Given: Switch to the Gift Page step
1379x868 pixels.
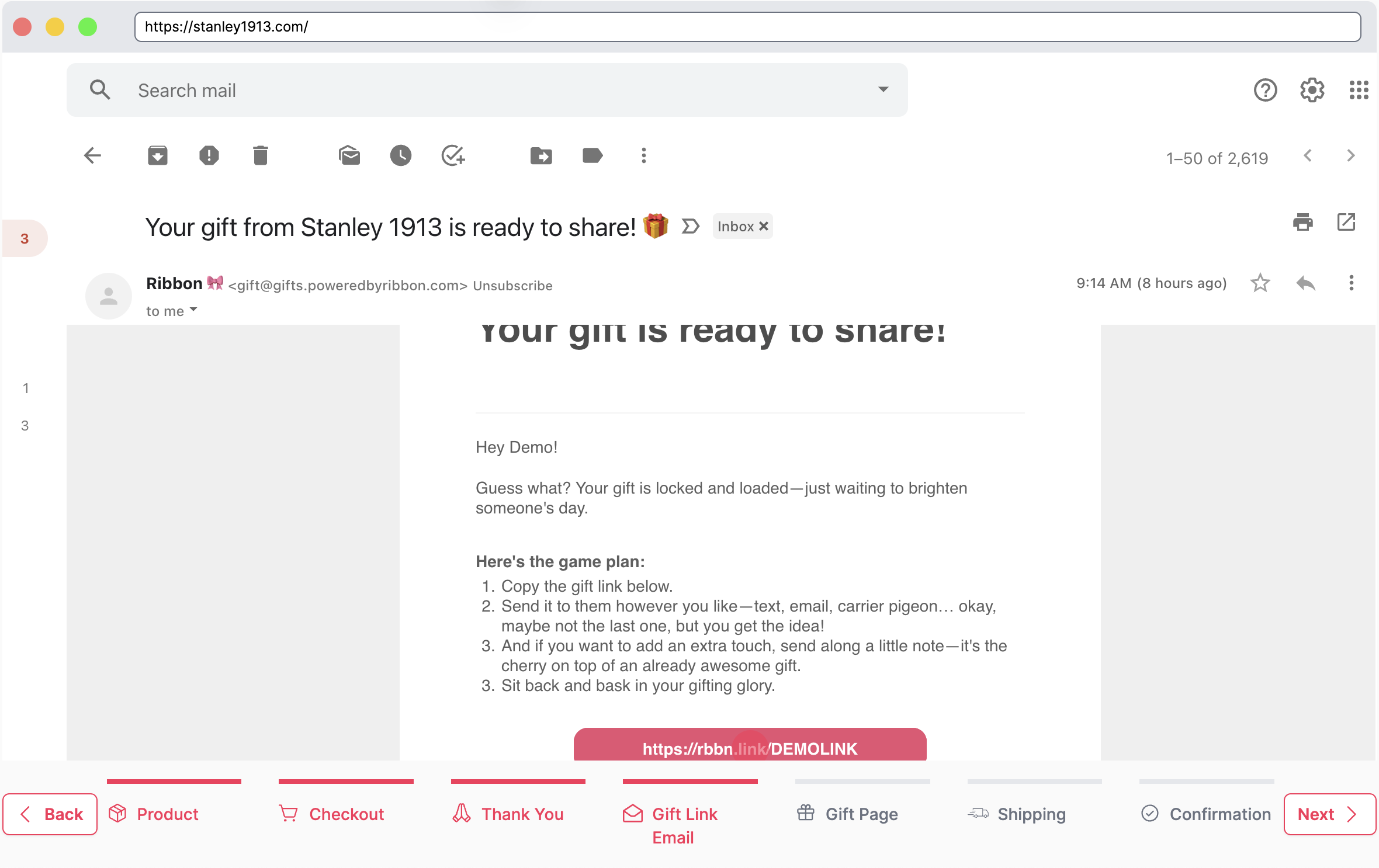Looking at the screenshot, I should pos(847,814).
